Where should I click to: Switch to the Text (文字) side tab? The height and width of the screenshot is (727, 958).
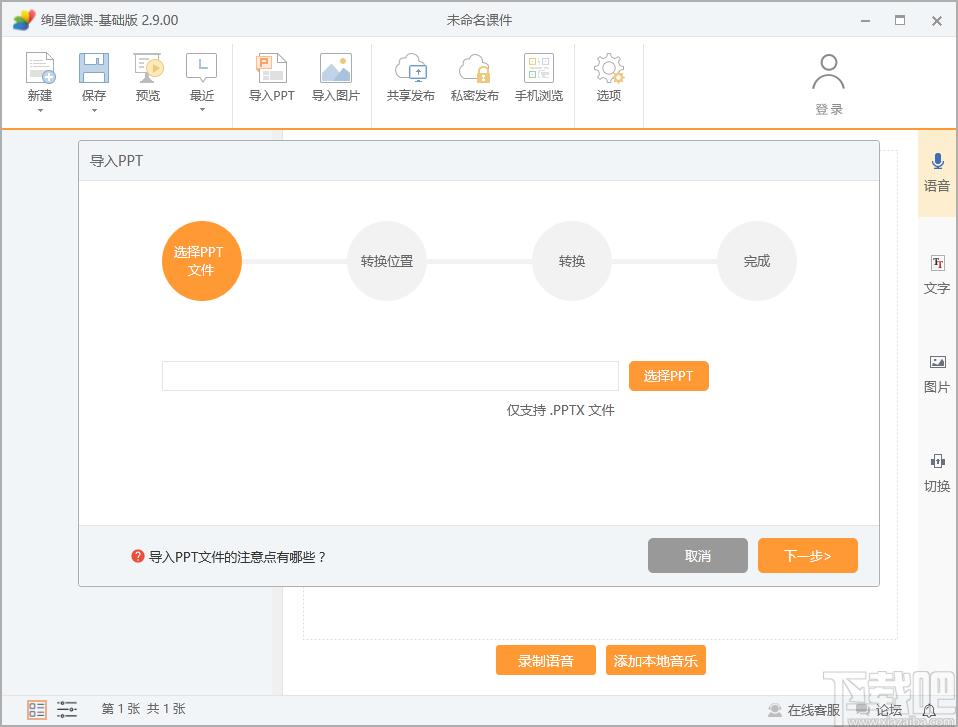(x=937, y=275)
